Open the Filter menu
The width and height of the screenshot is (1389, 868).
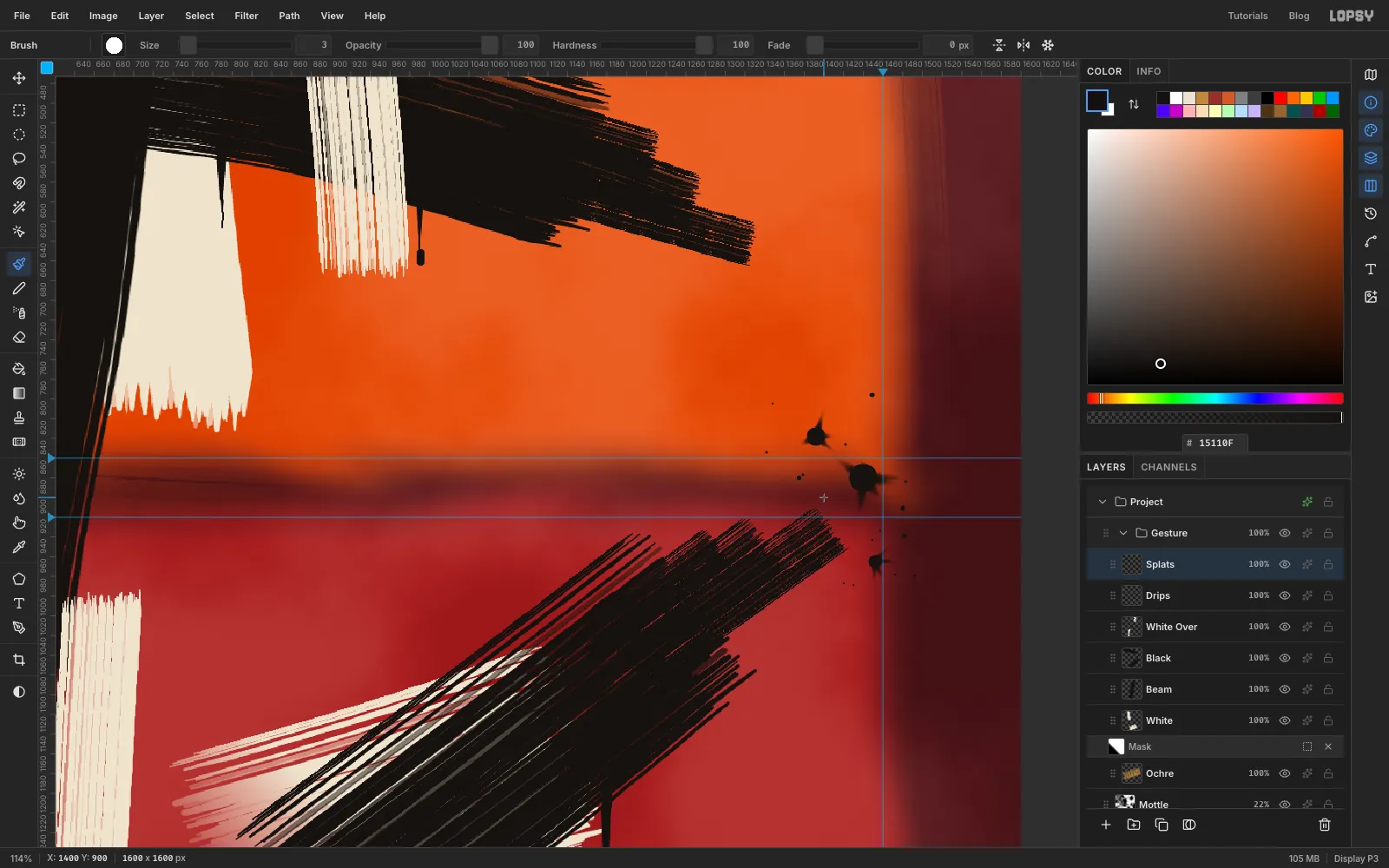pos(247,16)
